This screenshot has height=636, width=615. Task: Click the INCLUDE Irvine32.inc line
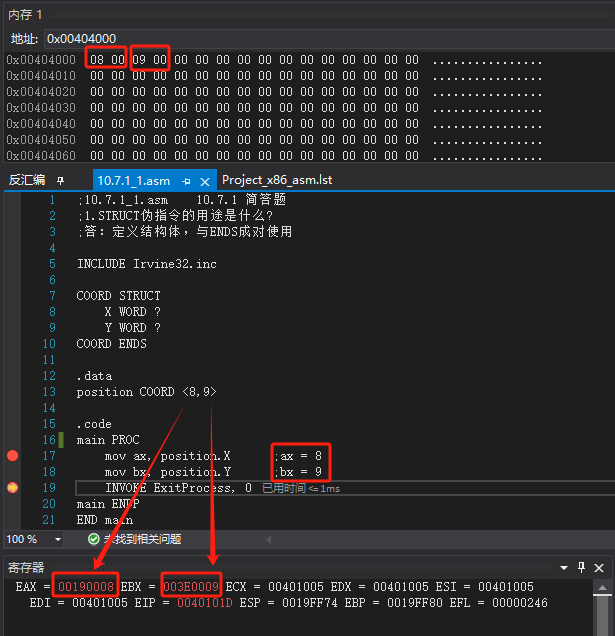pyautogui.click(x=147, y=264)
